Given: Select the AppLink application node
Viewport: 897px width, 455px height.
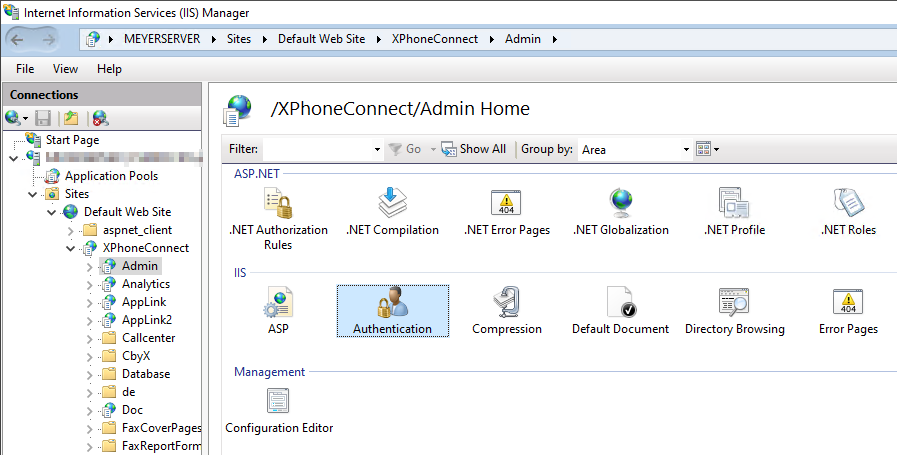Looking at the screenshot, I should click(144, 302).
